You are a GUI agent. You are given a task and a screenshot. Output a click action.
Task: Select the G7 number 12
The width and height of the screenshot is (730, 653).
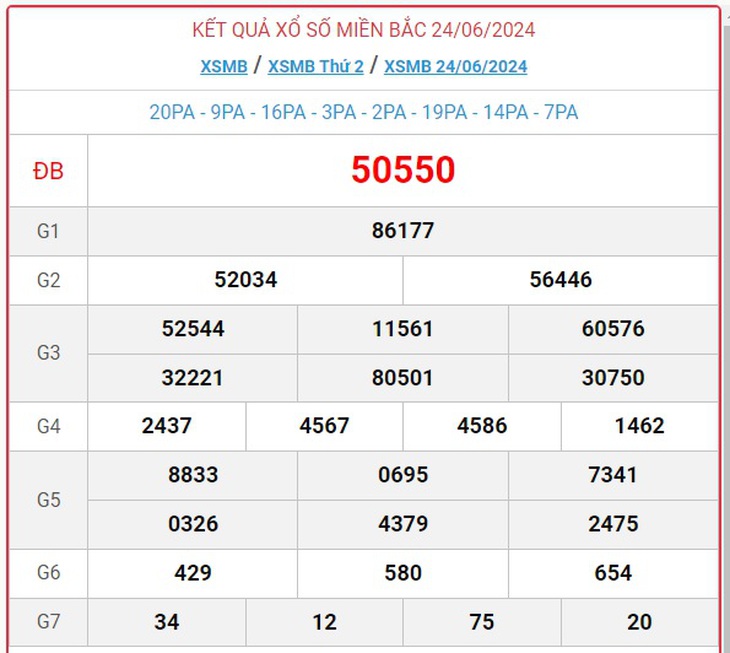point(324,622)
